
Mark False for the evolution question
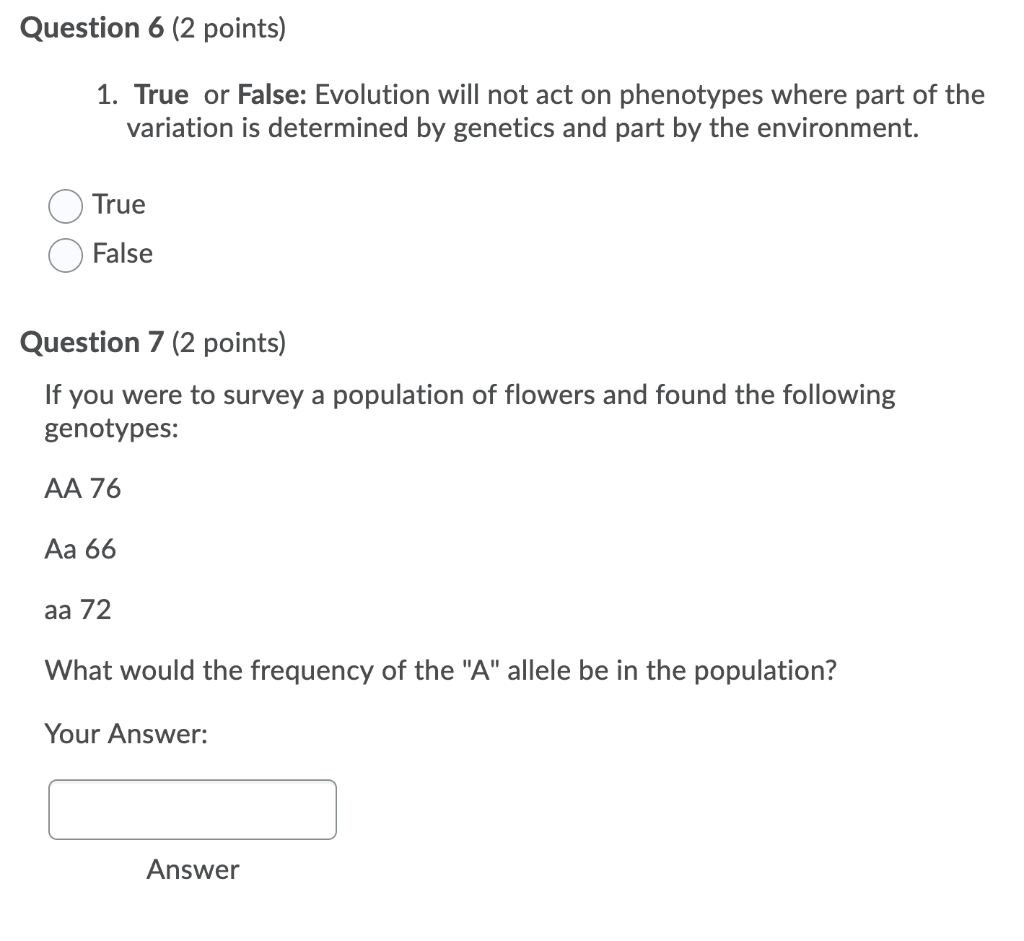(64, 255)
